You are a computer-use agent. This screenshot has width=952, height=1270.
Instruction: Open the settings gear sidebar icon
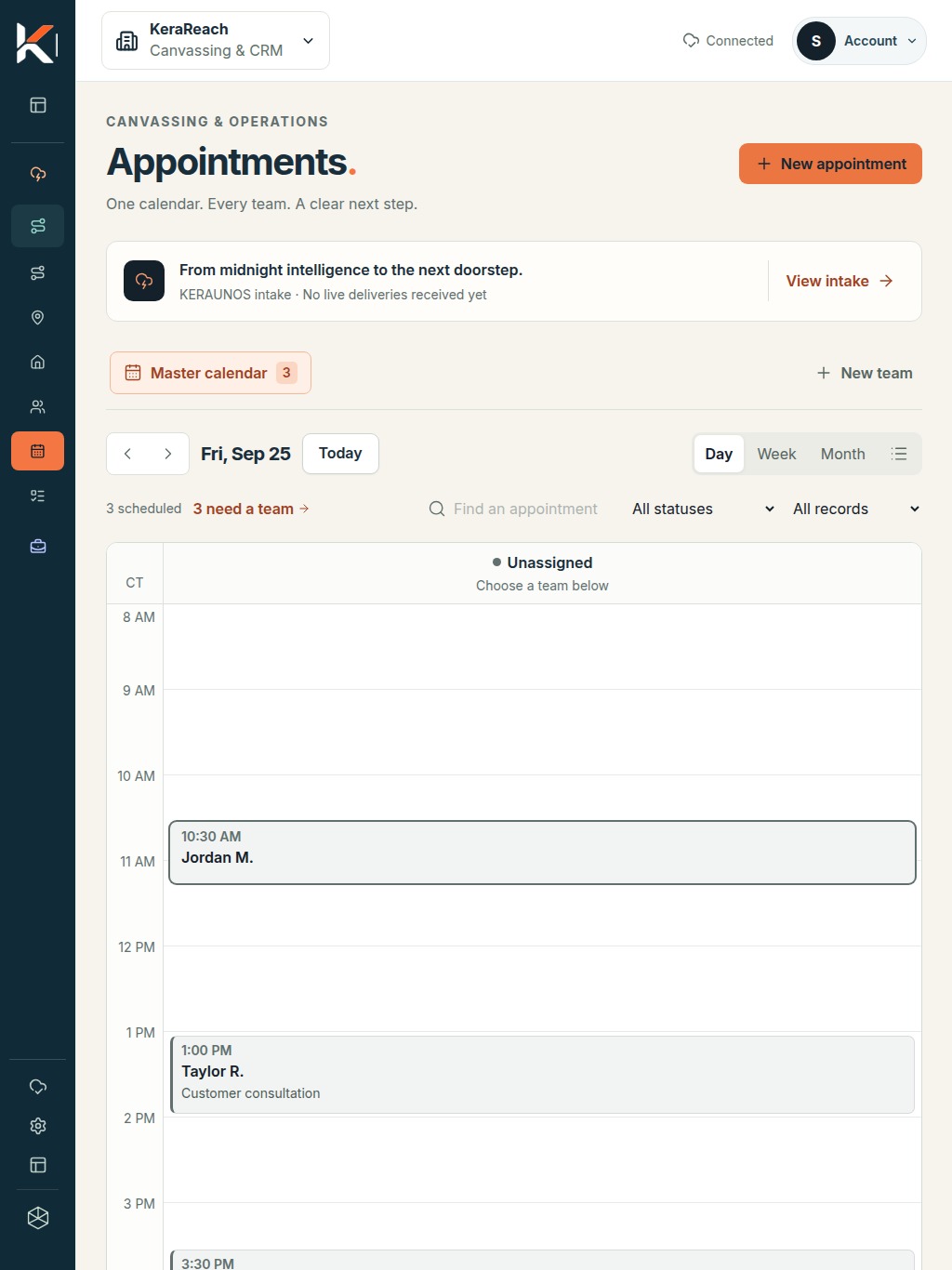point(38,1126)
